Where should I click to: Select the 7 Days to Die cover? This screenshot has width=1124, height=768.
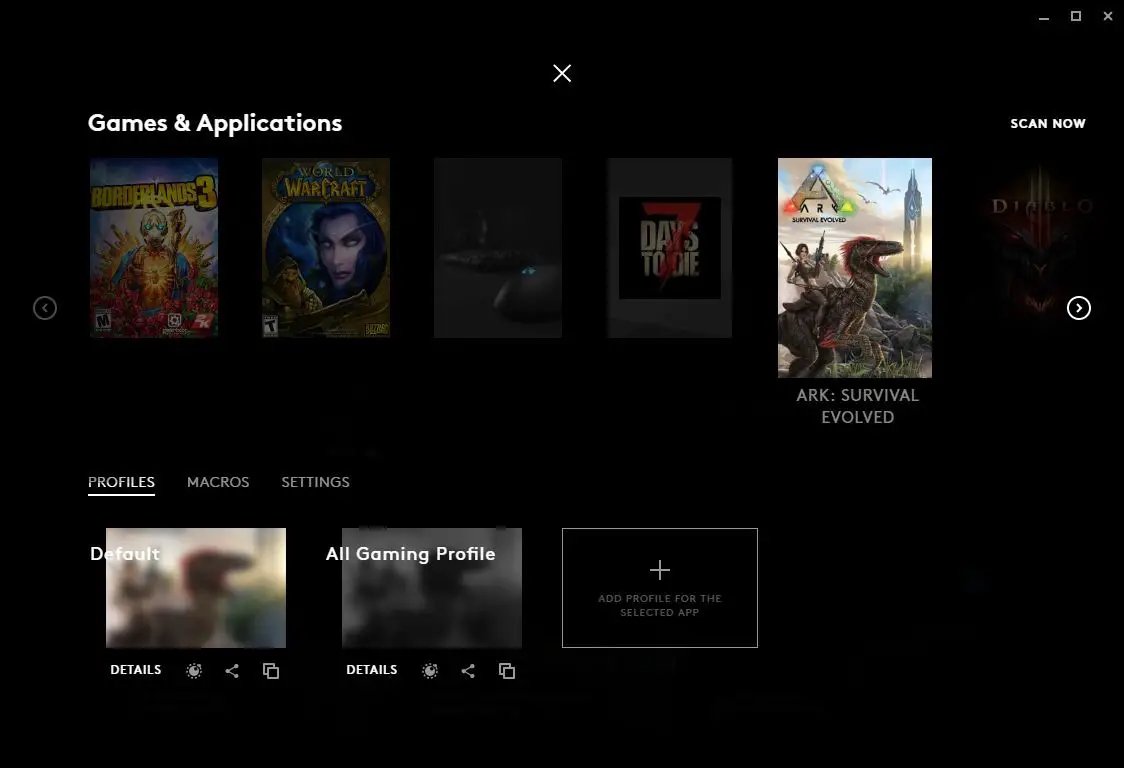[x=670, y=248]
